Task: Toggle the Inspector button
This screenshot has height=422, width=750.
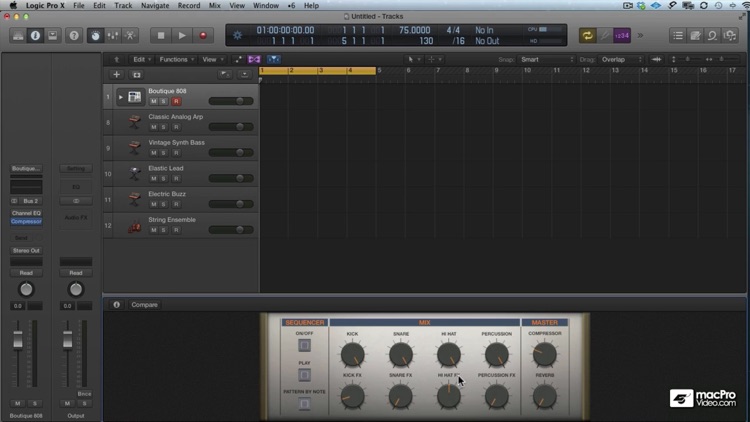Action: click(35, 35)
